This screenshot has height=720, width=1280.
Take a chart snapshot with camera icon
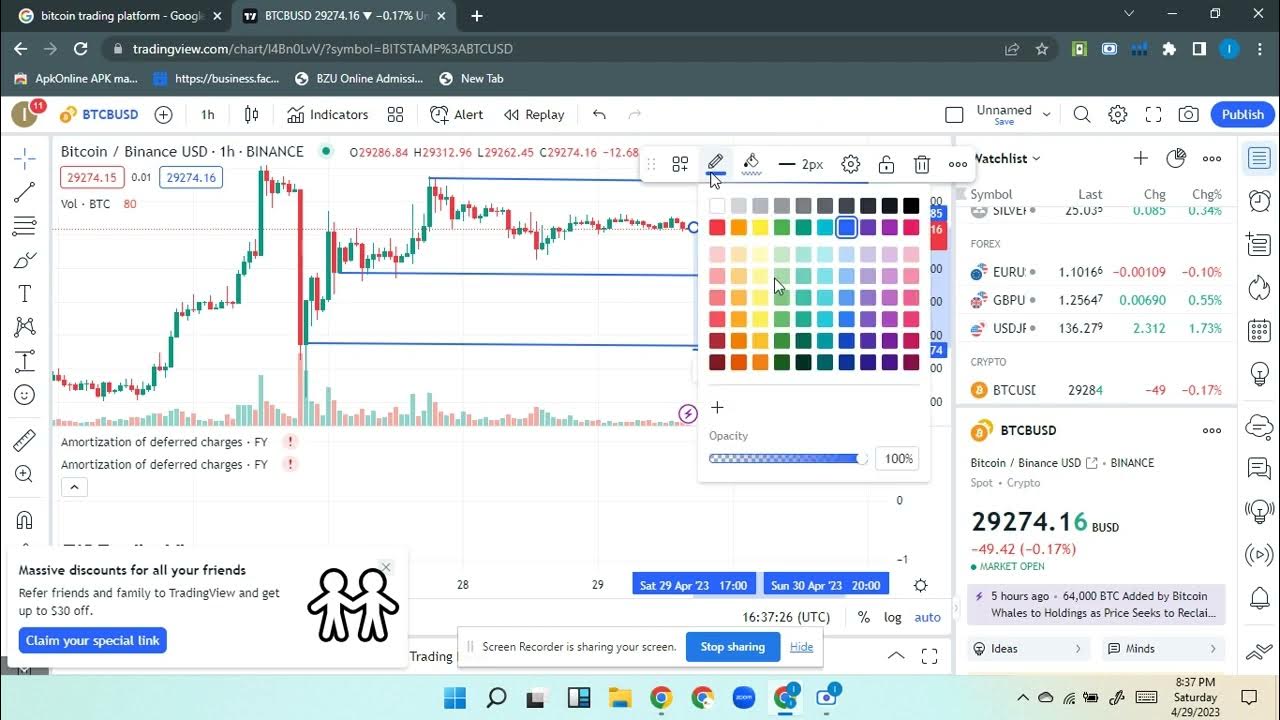1188,115
